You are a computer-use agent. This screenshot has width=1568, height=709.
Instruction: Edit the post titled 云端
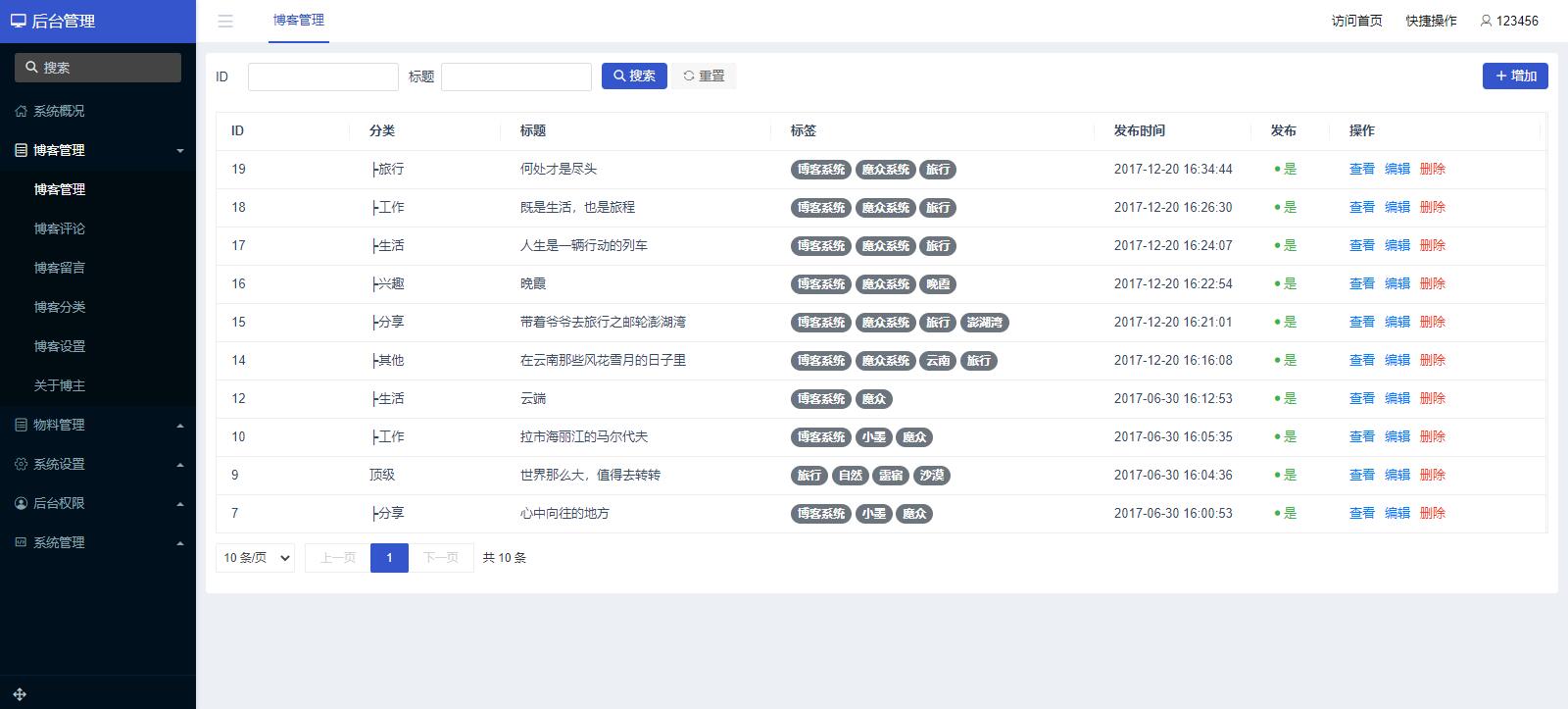point(1396,398)
